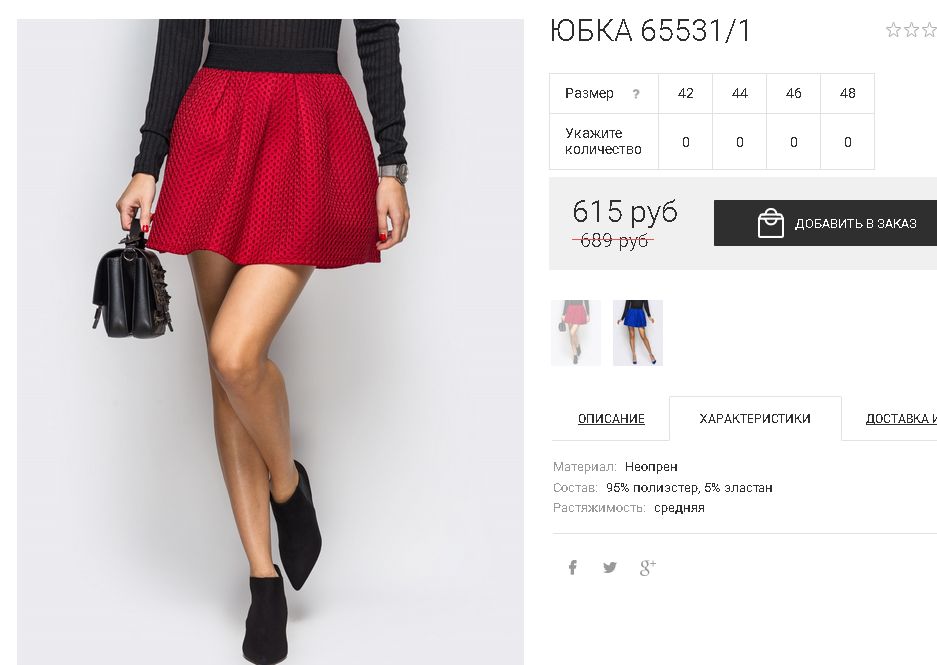Click the main red skirt product photo
Viewport: 937px width, 665px height.
pos(270,342)
